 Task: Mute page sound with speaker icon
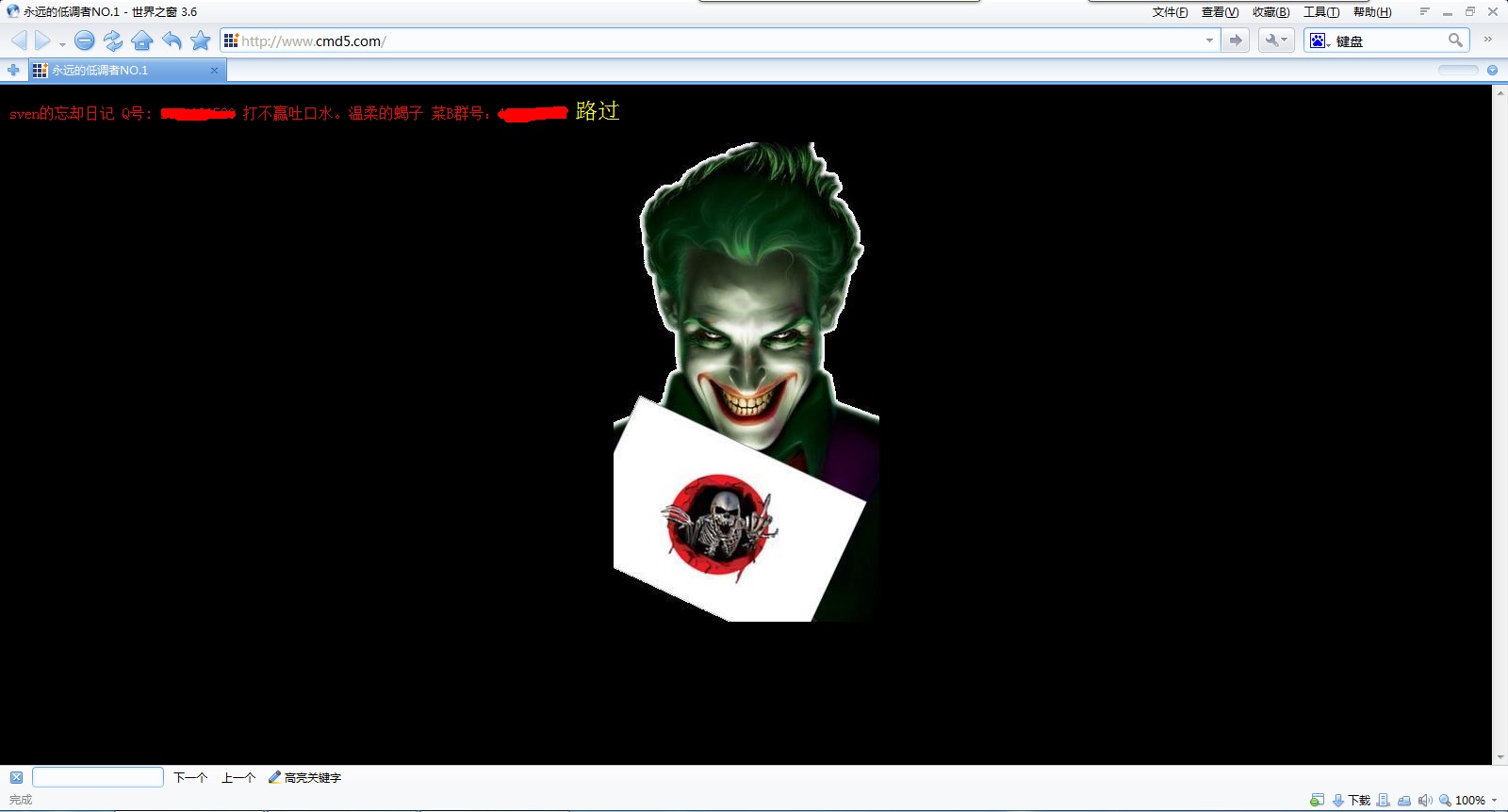(1425, 800)
